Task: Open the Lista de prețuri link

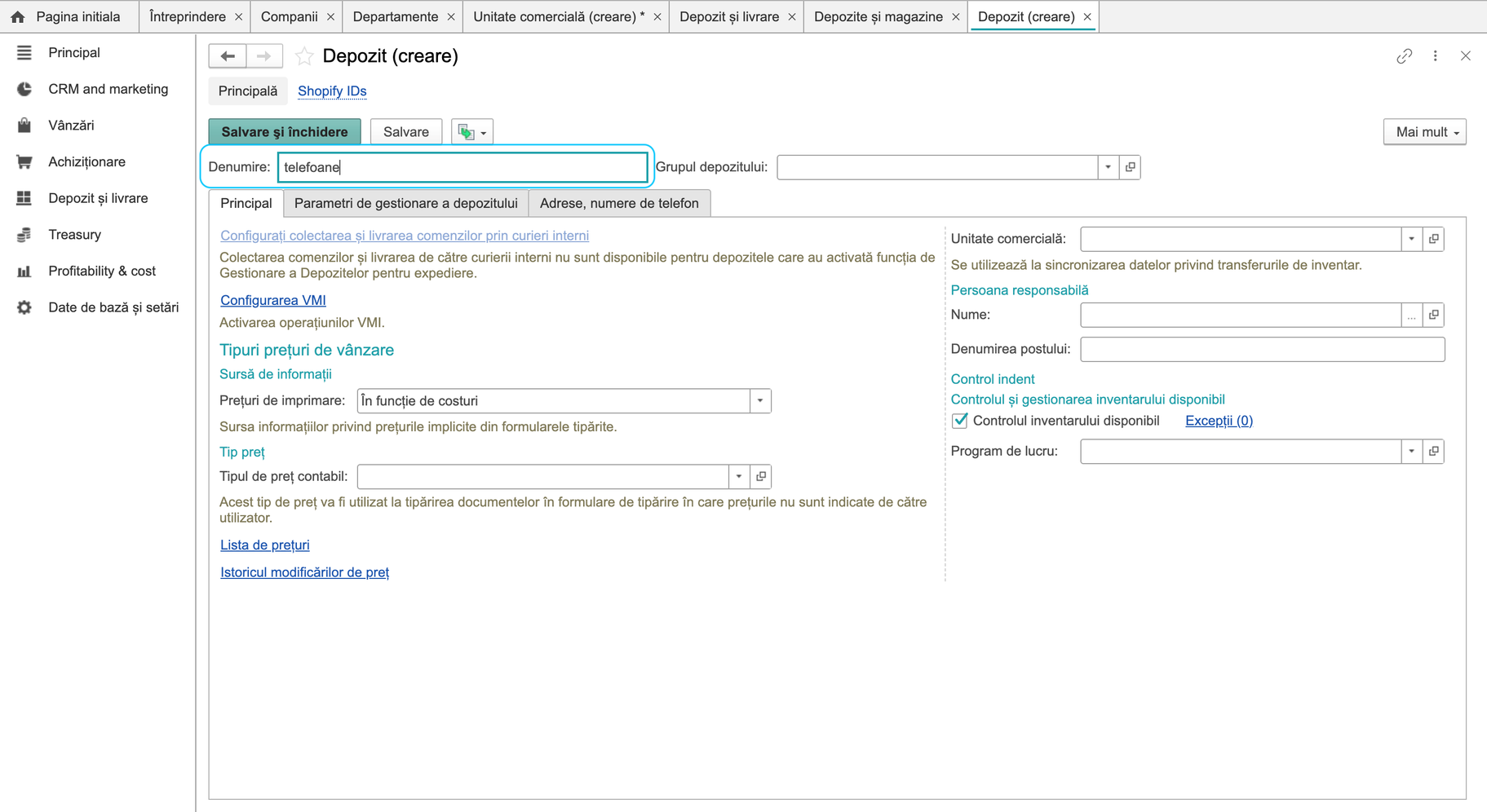Action: point(265,545)
